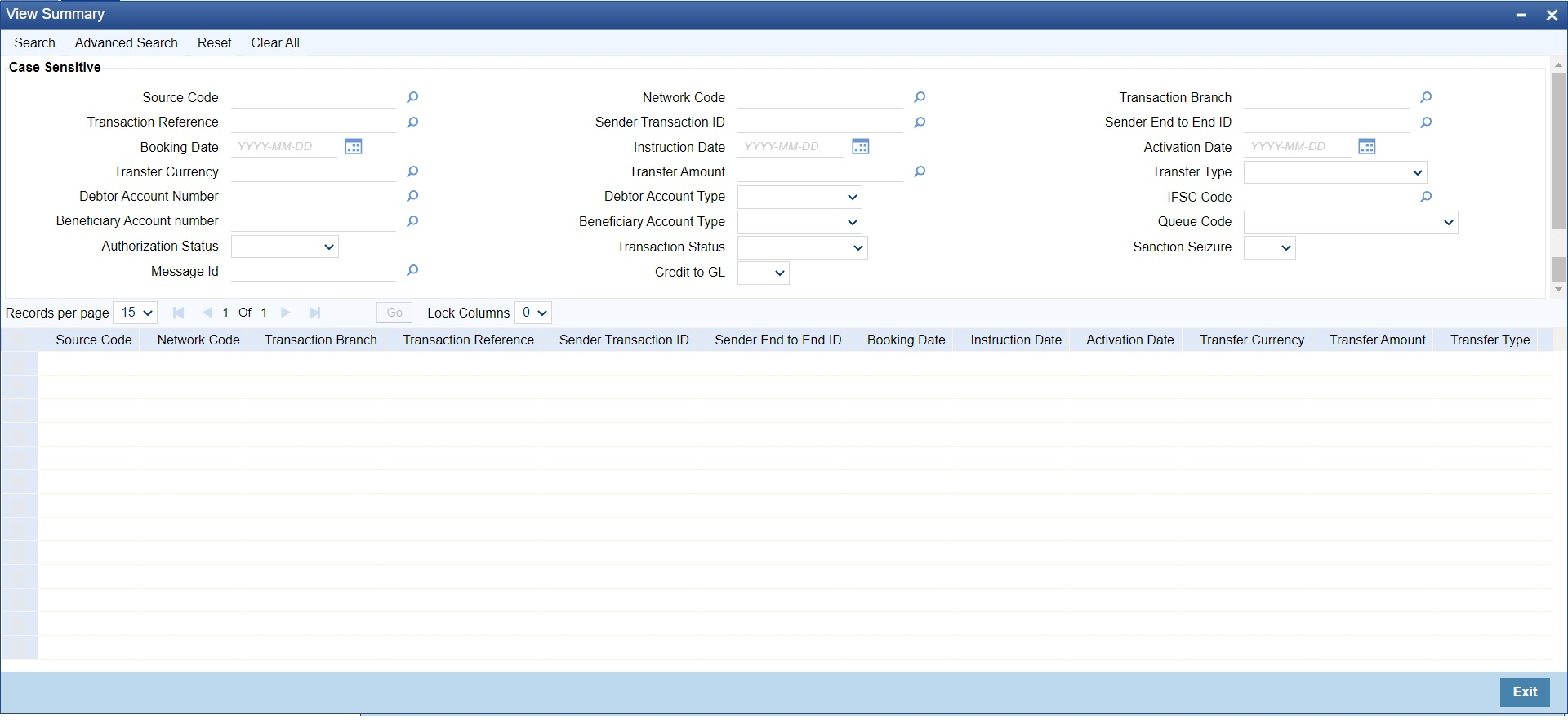Sort by Instruction Date column header
Image resolution: width=1568 pixels, height=720 pixels.
[x=1016, y=340]
